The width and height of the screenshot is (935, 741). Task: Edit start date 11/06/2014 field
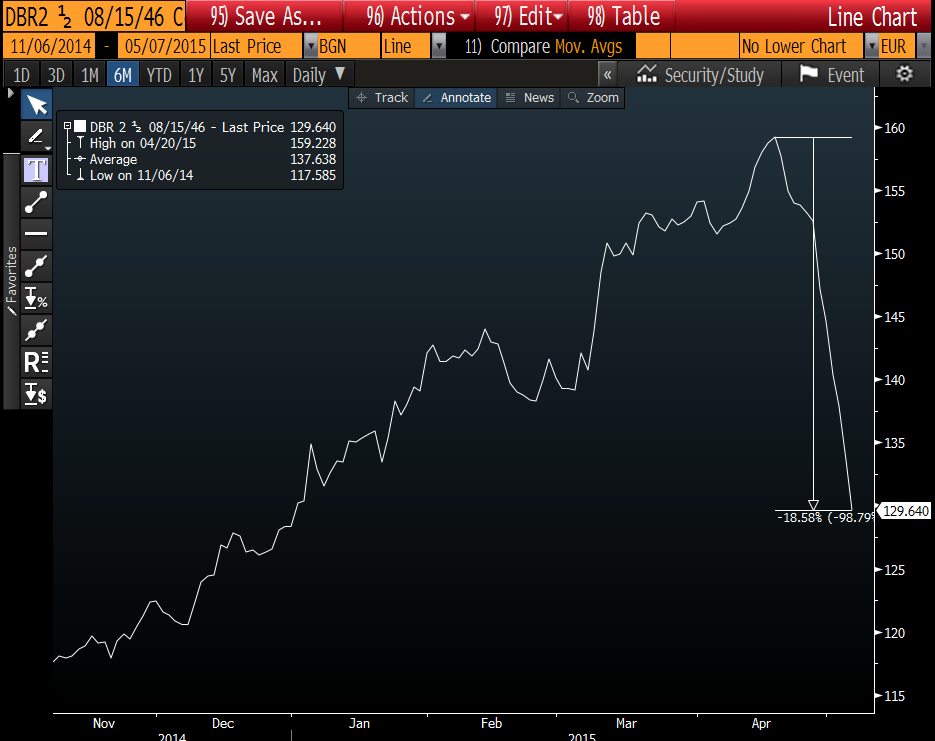click(x=50, y=46)
